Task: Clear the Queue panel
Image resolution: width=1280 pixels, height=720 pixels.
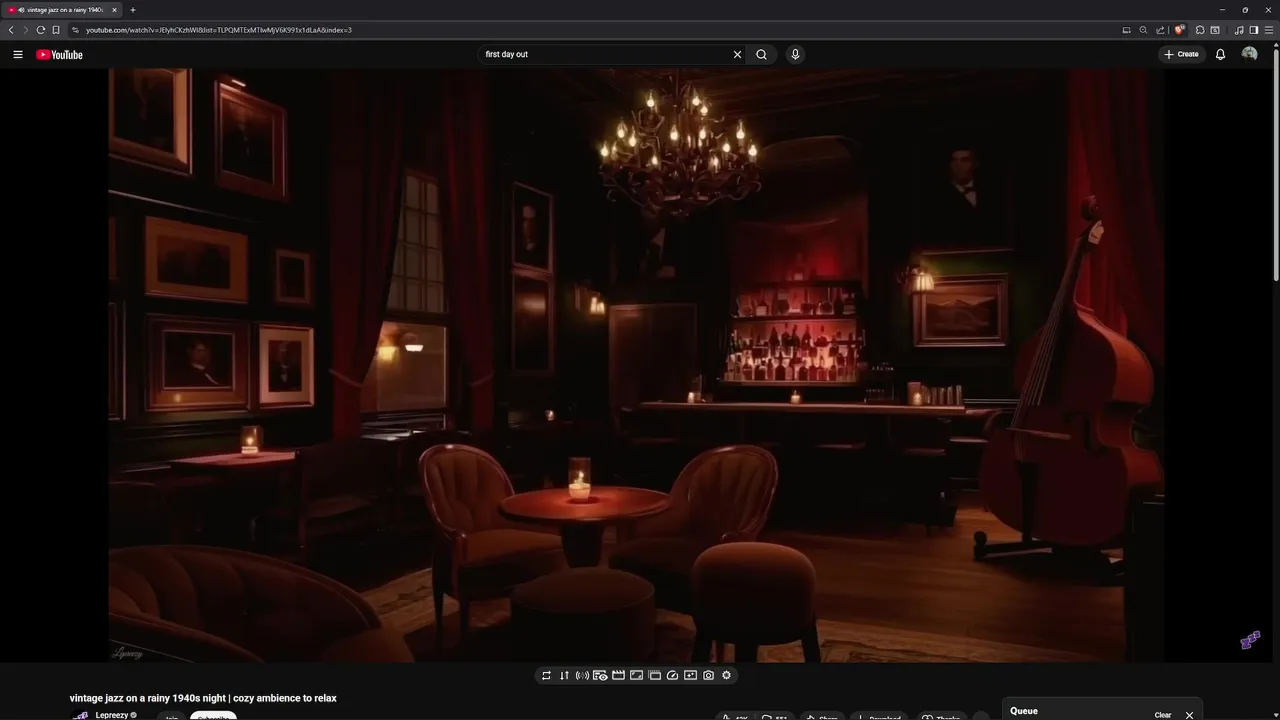Action: (1163, 715)
